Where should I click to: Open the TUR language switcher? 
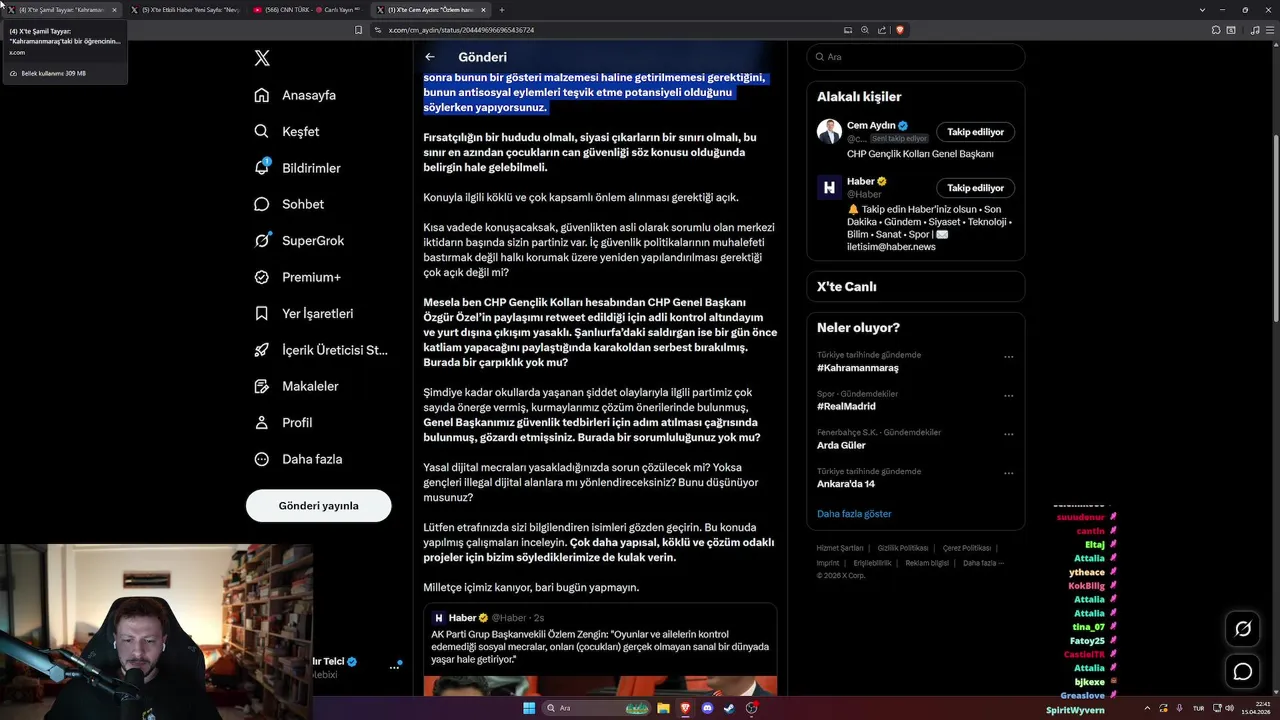(x=1198, y=708)
